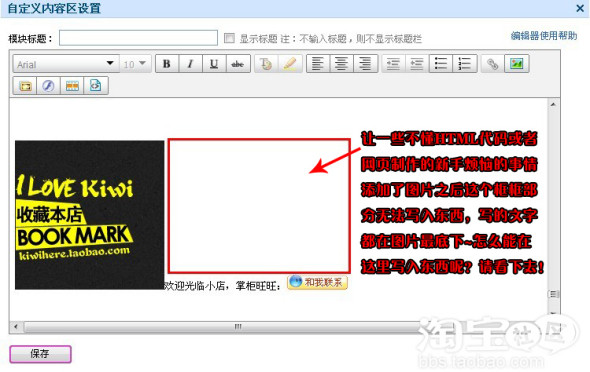Enable the 显示标题 checkbox
This screenshot has width=590, height=372.
(x=229, y=38)
